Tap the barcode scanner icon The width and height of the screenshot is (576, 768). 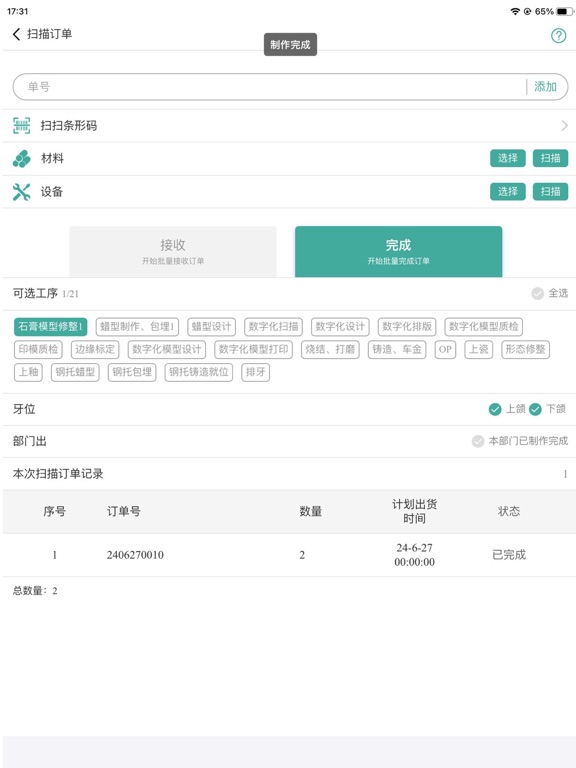click(x=22, y=126)
